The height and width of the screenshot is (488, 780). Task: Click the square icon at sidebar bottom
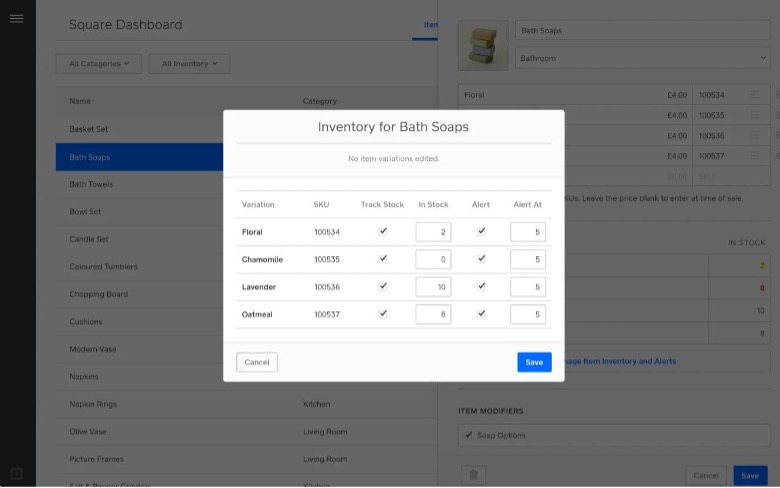16,474
